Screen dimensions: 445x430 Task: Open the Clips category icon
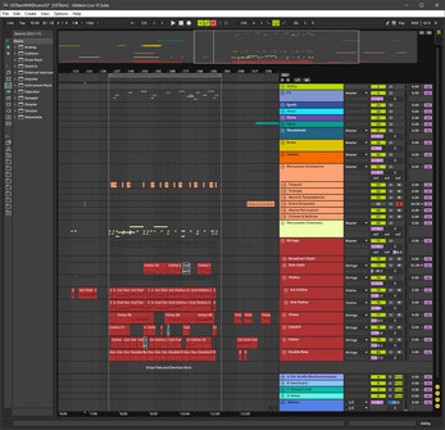tap(8, 117)
